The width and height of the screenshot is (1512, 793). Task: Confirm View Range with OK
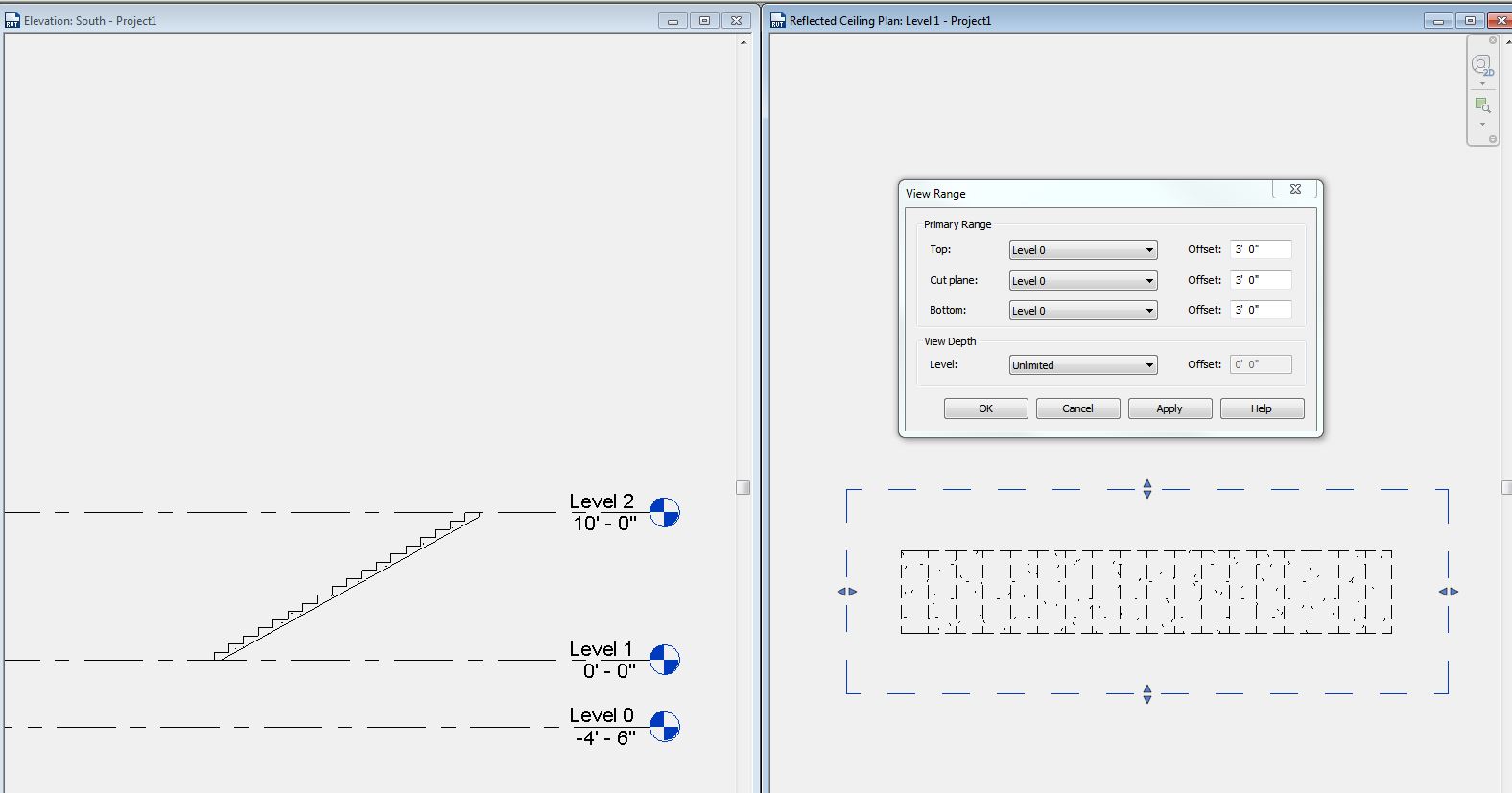pos(985,408)
